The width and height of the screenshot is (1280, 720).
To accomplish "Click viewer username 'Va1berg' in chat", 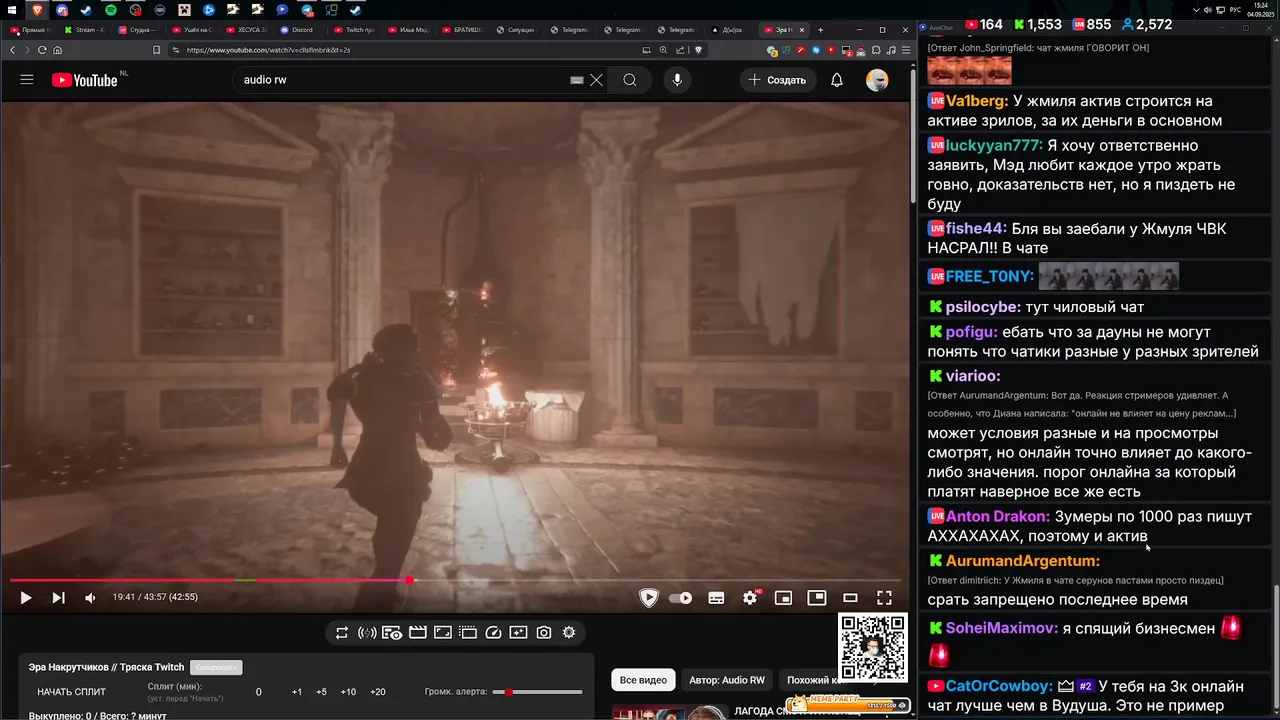I will pyautogui.click(x=977, y=101).
